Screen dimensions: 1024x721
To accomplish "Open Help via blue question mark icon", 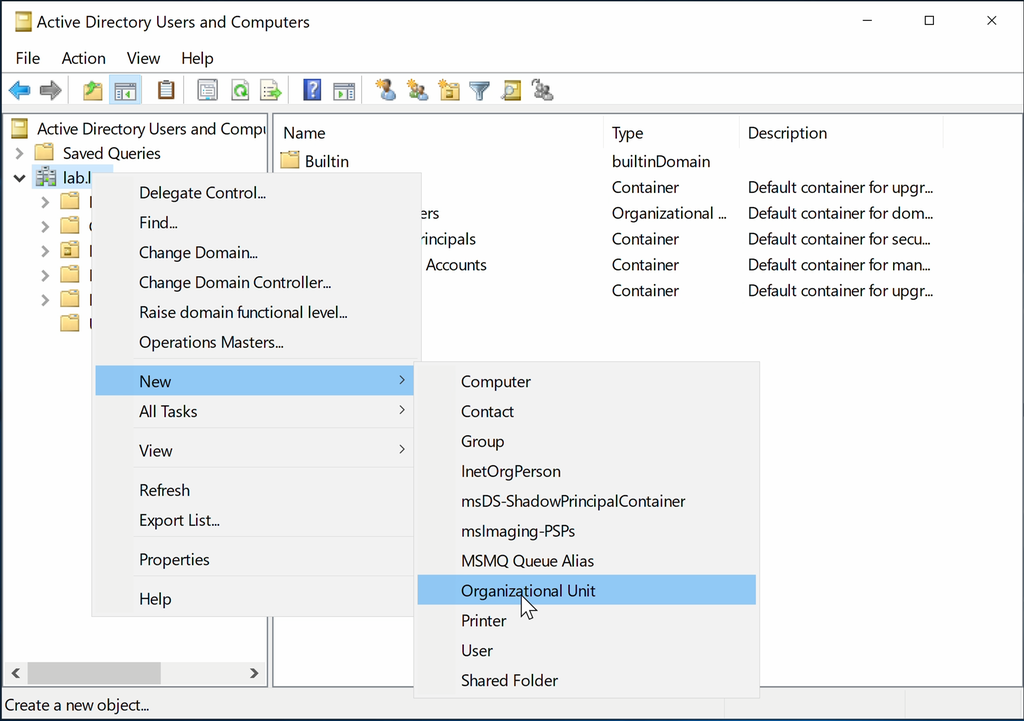I will [312, 90].
